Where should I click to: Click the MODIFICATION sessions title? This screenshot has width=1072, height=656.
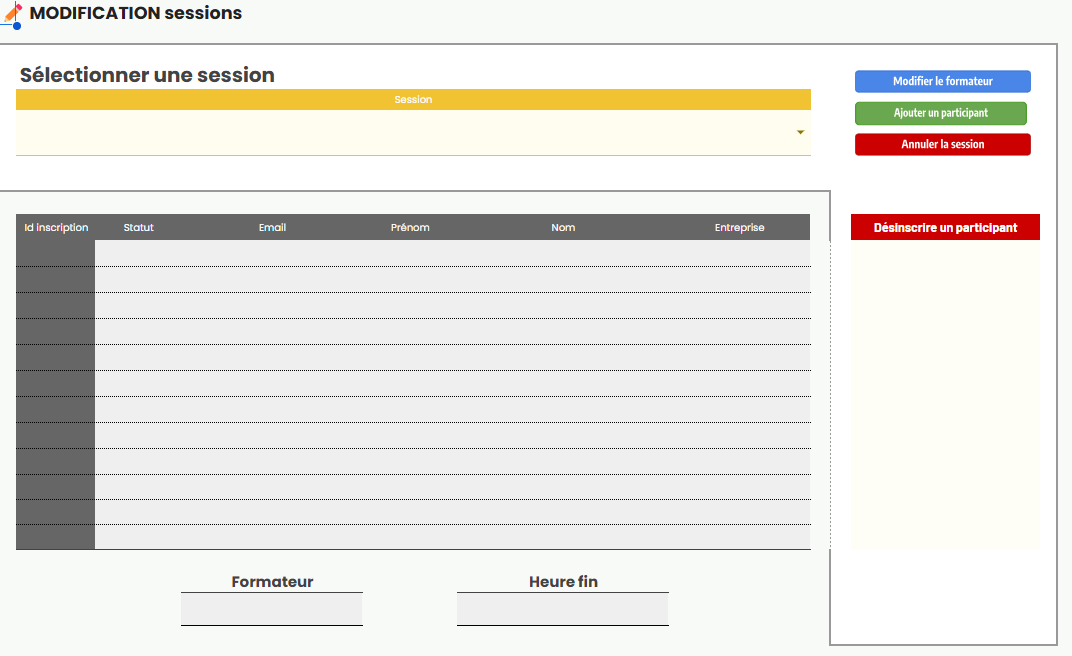[x=135, y=13]
